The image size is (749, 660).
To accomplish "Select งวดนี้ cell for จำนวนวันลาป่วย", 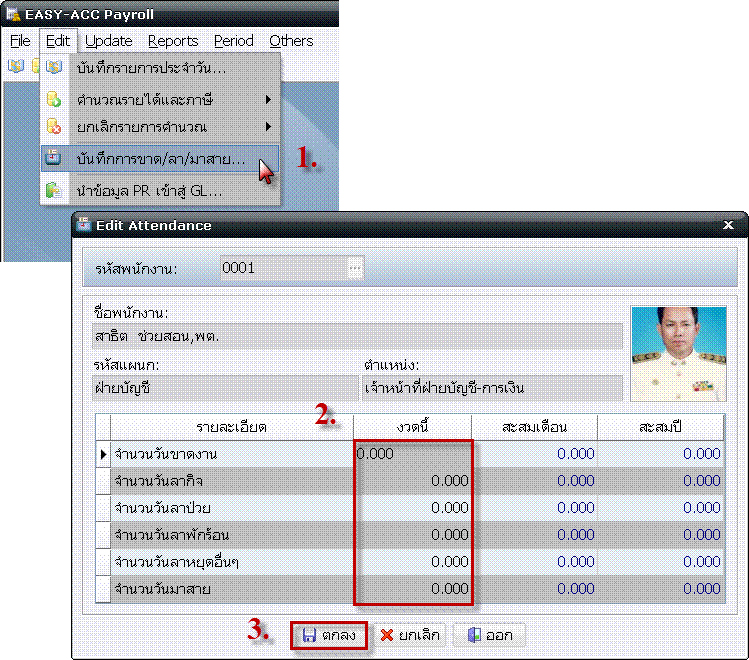I will 412,507.
